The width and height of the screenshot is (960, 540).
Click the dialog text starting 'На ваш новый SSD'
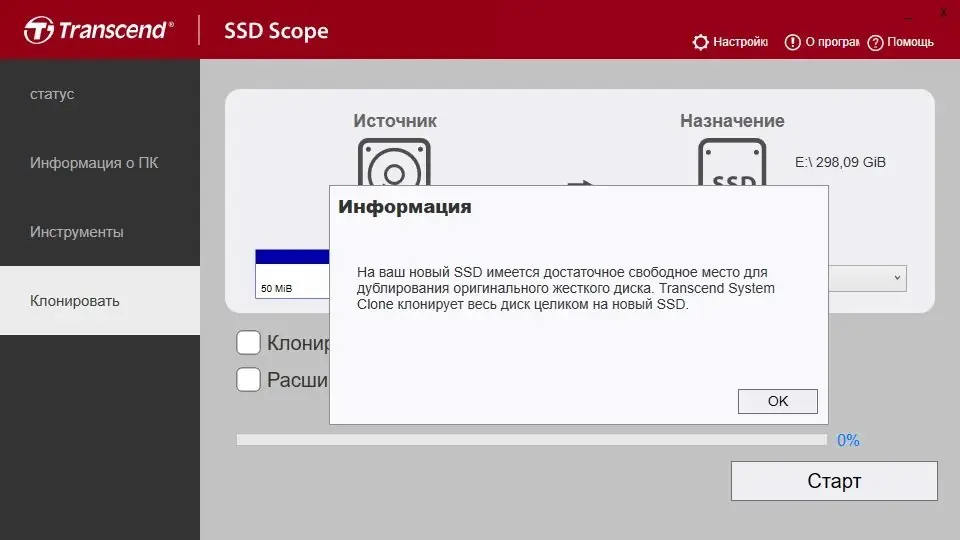coord(566,288)
